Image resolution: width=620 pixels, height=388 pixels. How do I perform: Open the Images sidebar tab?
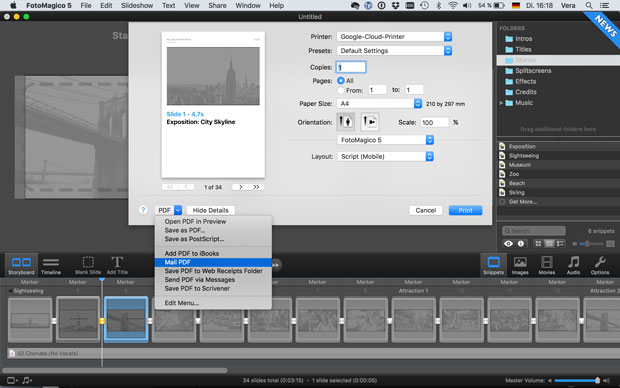520,265
